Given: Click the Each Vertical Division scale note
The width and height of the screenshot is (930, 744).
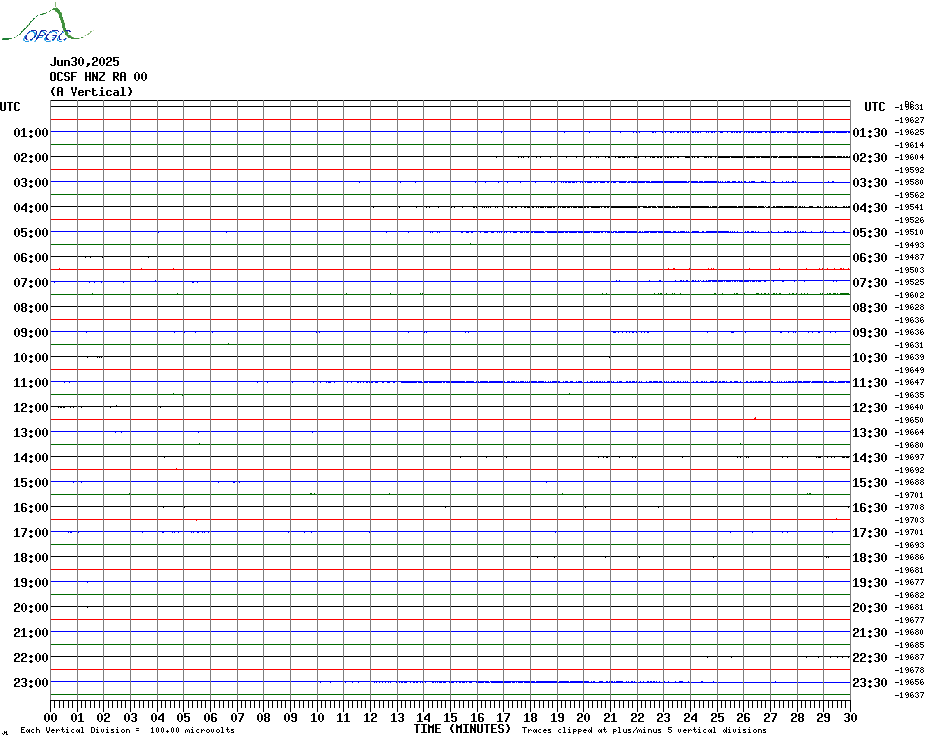Looking at the screenshot, I should (128, 730).
